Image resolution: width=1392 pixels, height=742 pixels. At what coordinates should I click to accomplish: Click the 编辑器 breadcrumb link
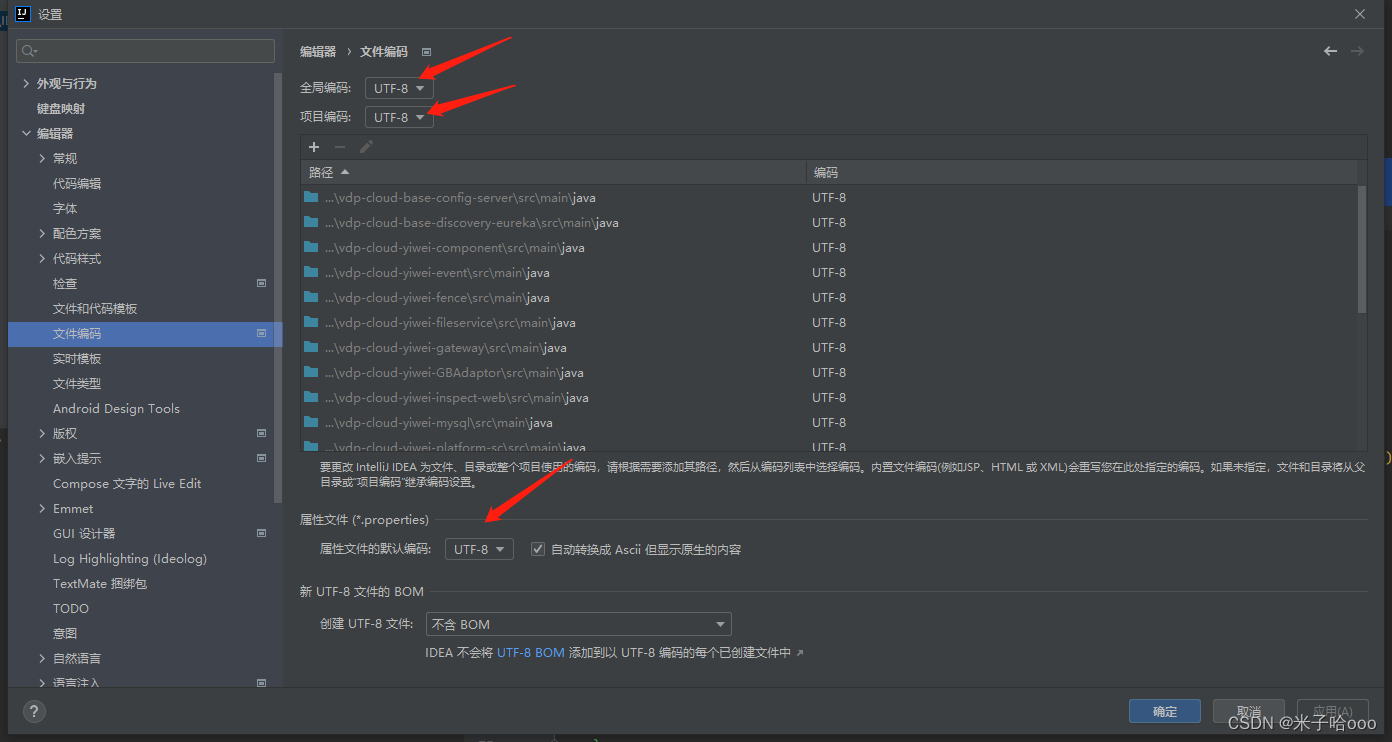pyautogui.click(x=318, y=51)
